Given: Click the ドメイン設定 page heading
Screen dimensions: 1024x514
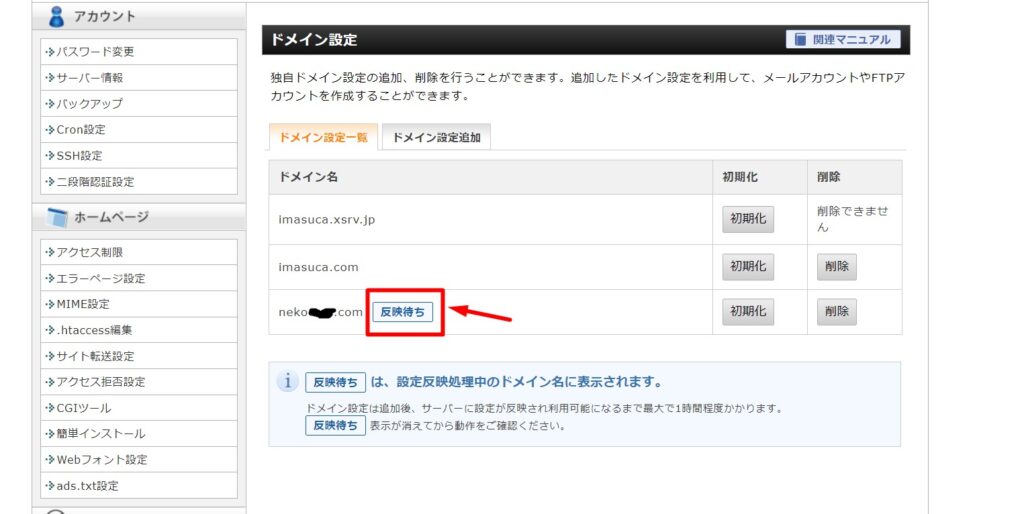Looking at the screenshot, I should coord(313,40).
